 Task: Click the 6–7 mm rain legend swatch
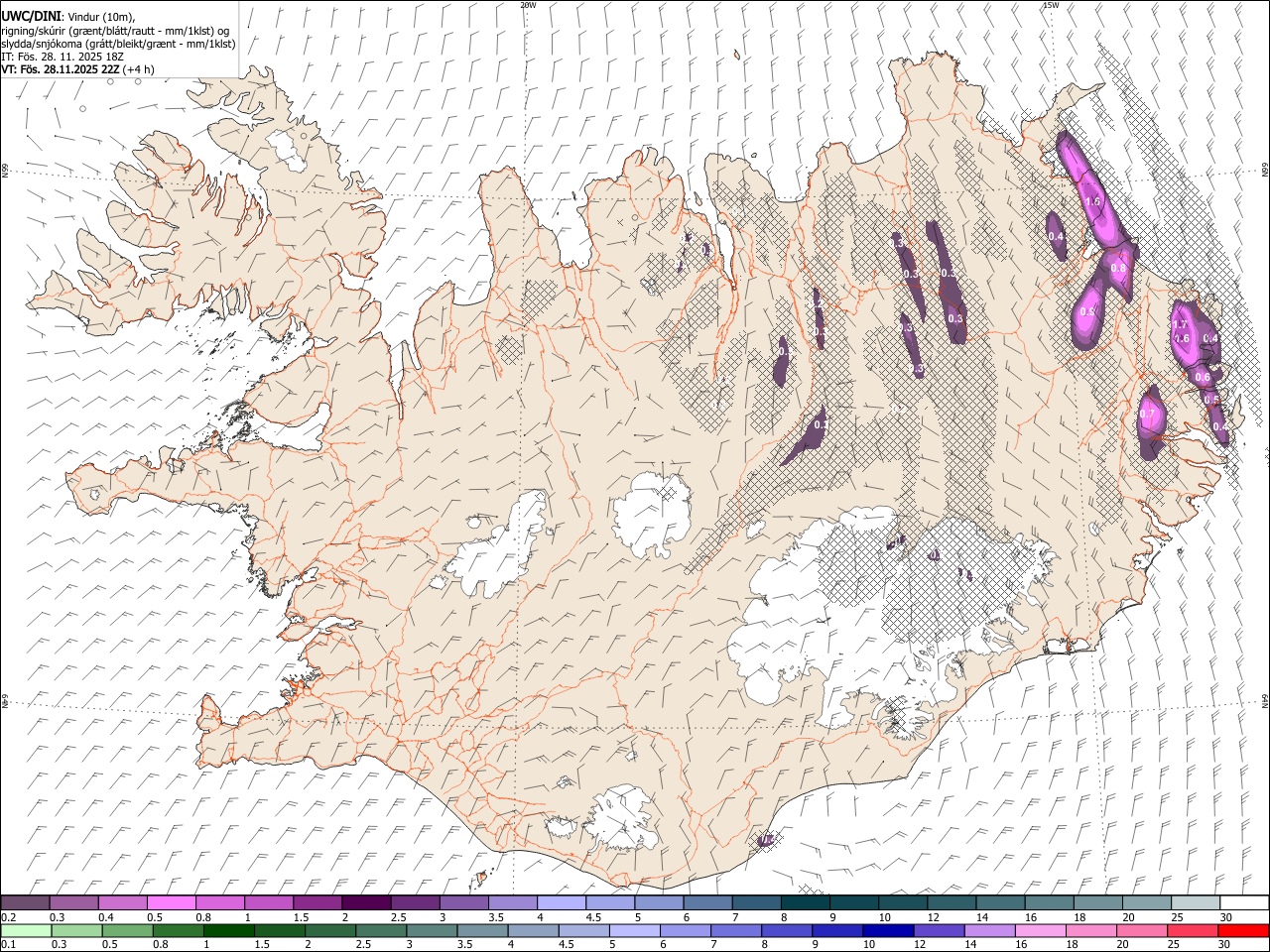tap(685, 930)
